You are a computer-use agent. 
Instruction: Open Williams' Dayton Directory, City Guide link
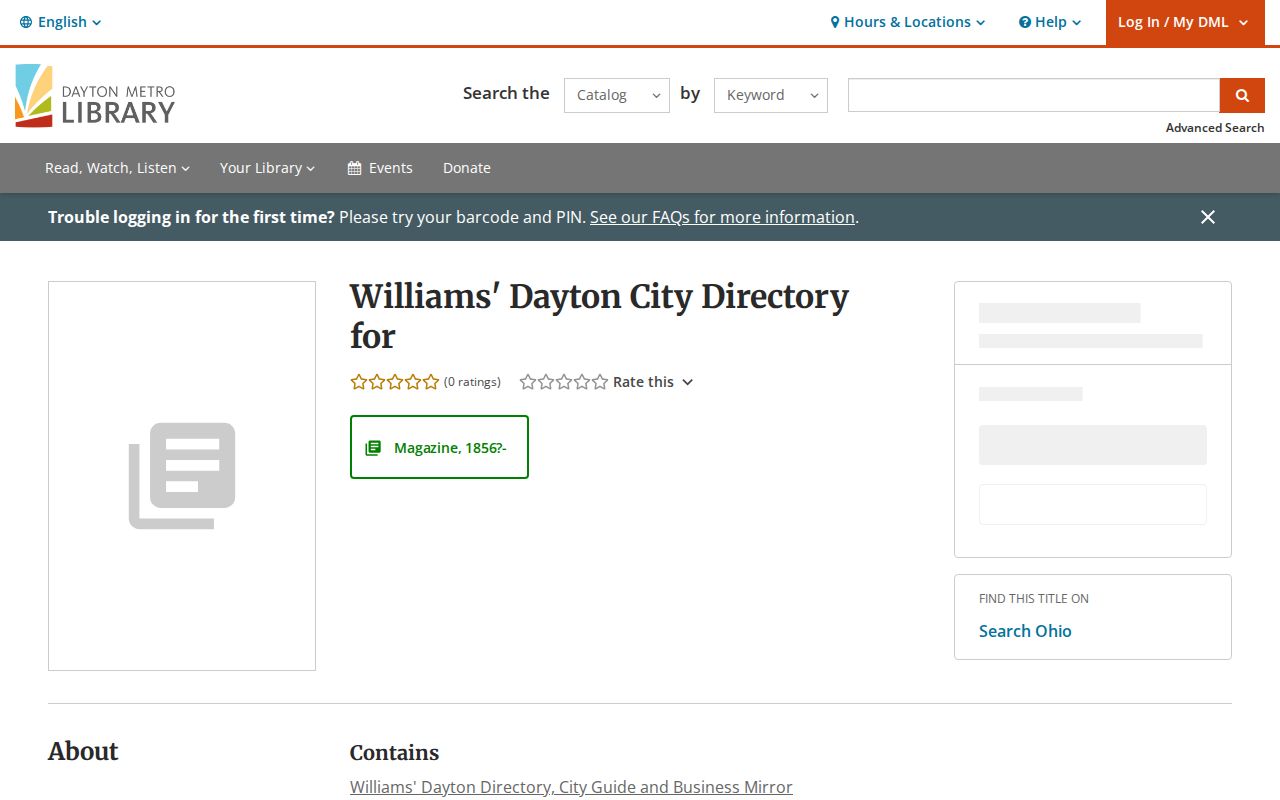pyautogui.click(x=571, y=787)
